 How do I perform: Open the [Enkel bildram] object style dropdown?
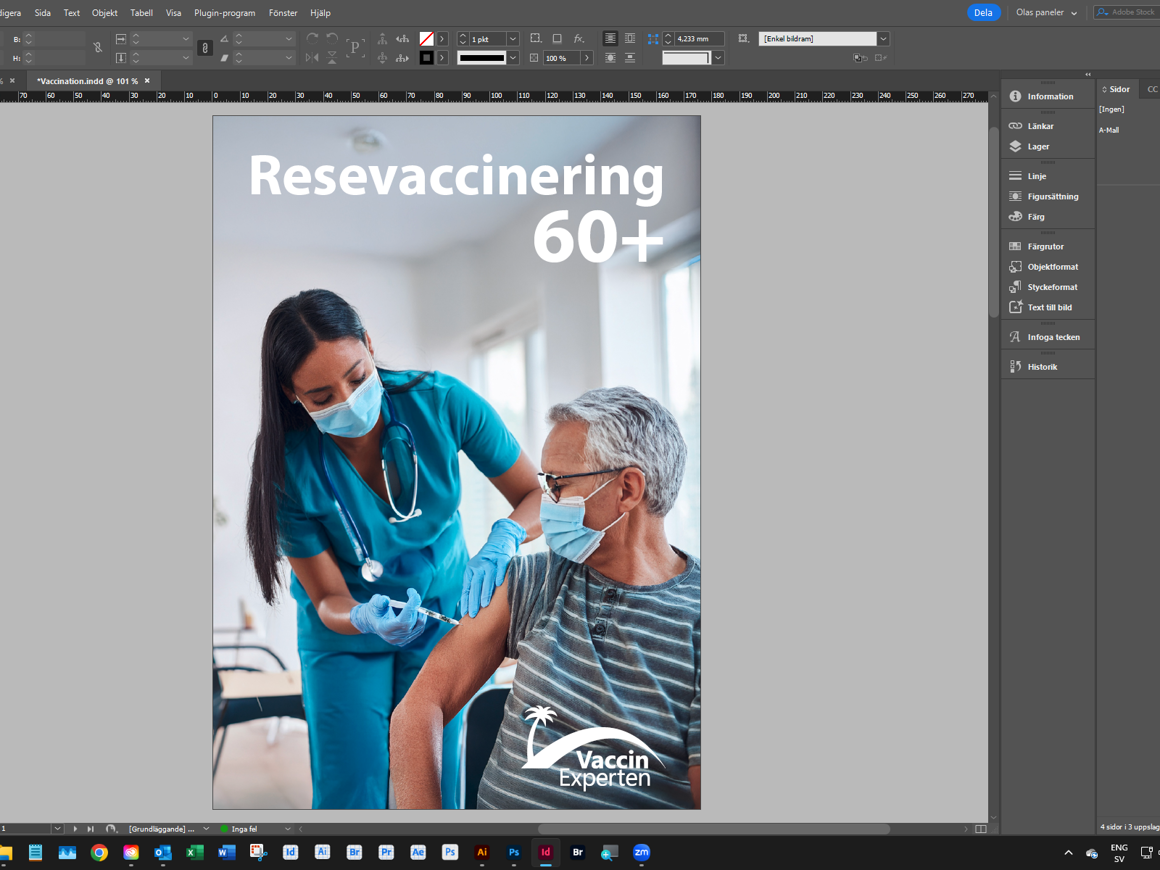pos(883,39)
